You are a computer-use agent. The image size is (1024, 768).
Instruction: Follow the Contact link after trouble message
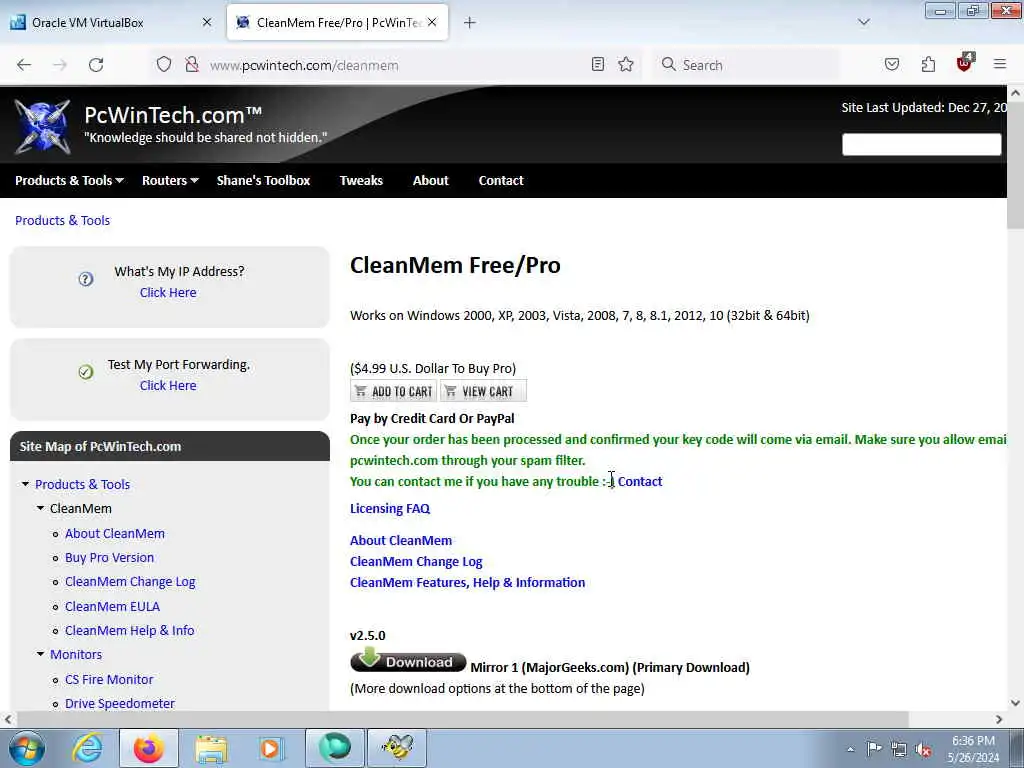(x=640, y=481)
